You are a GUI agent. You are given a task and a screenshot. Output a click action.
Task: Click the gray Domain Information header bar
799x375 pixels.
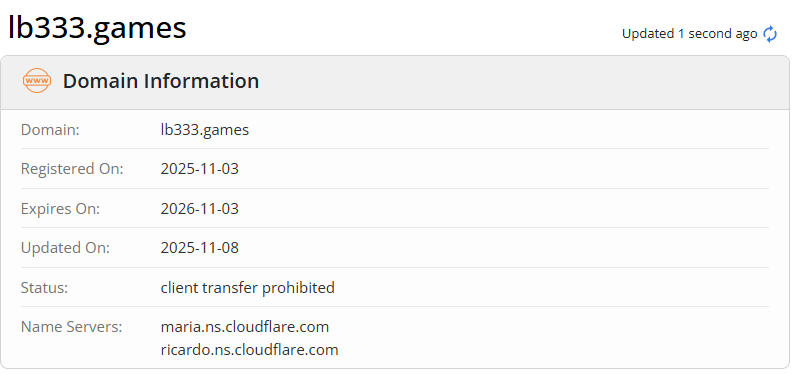click(395, 82)
